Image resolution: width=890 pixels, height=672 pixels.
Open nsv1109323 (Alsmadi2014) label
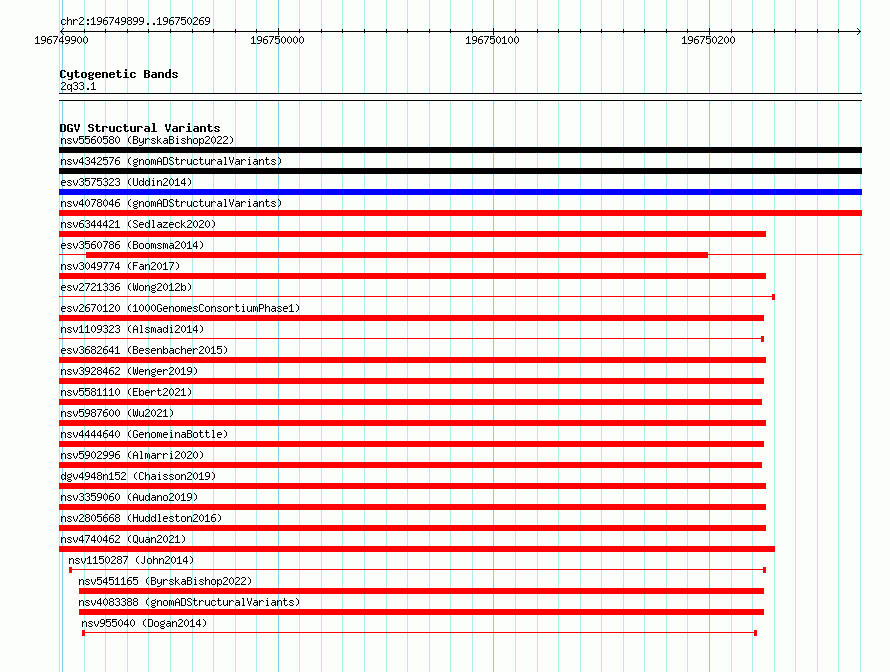[132, 329]
